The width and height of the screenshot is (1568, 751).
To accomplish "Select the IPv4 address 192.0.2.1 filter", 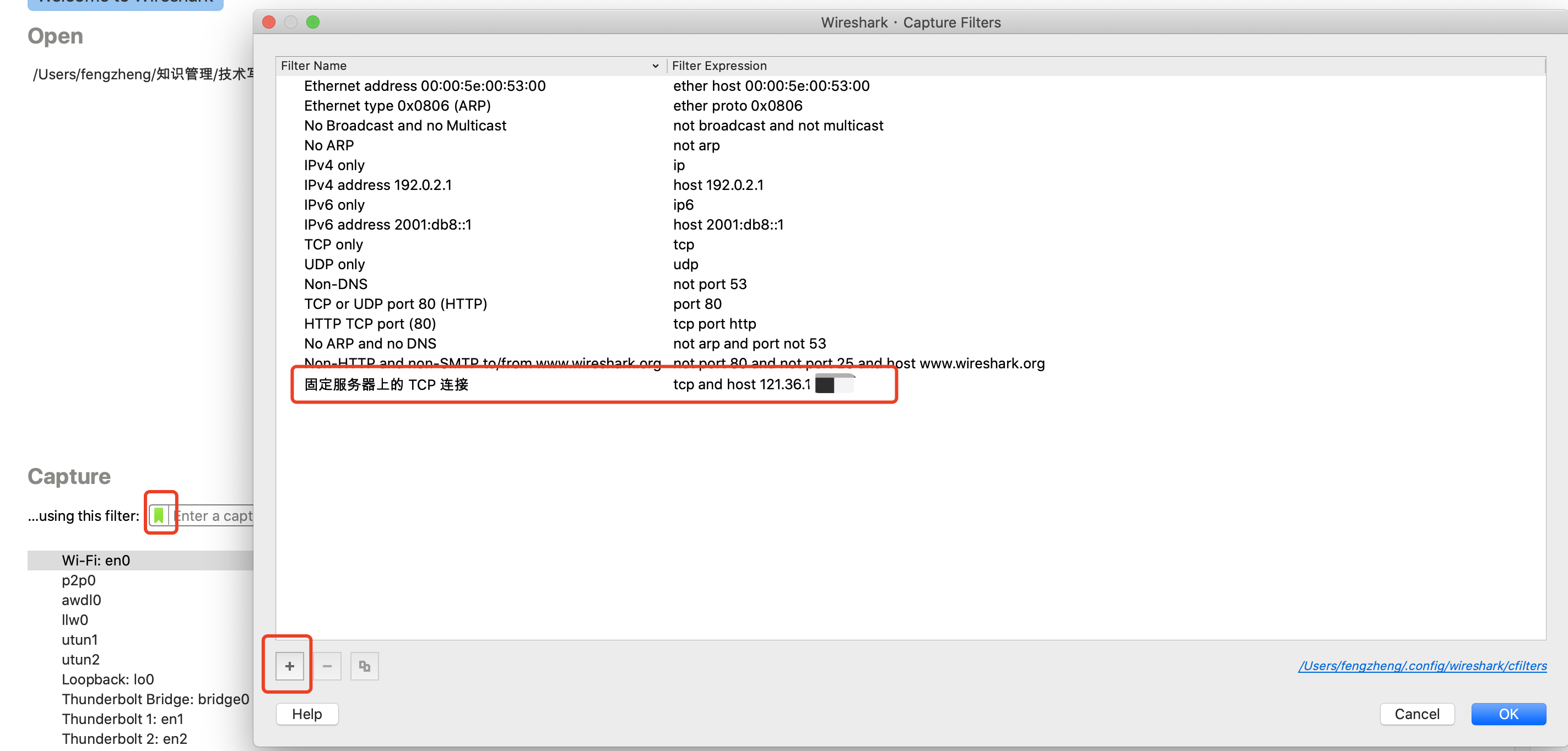I will pos(378,185).
